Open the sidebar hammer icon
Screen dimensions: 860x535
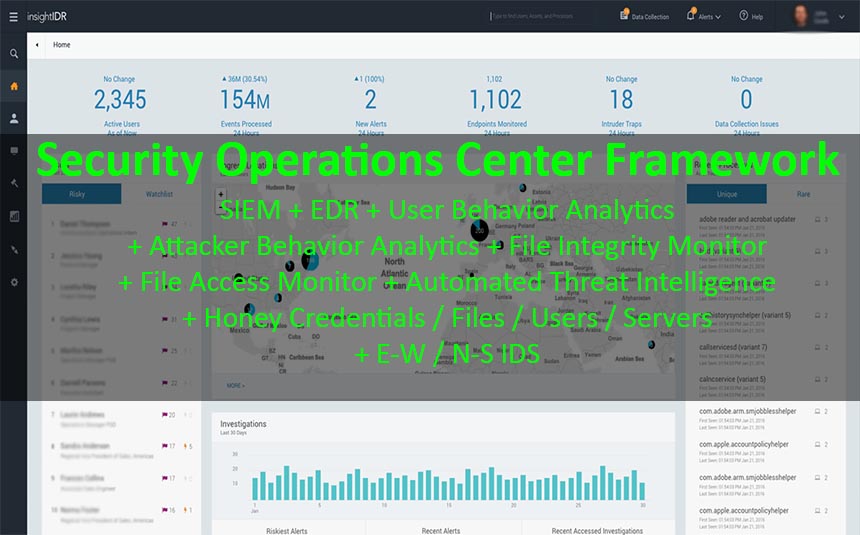(14, 183)
